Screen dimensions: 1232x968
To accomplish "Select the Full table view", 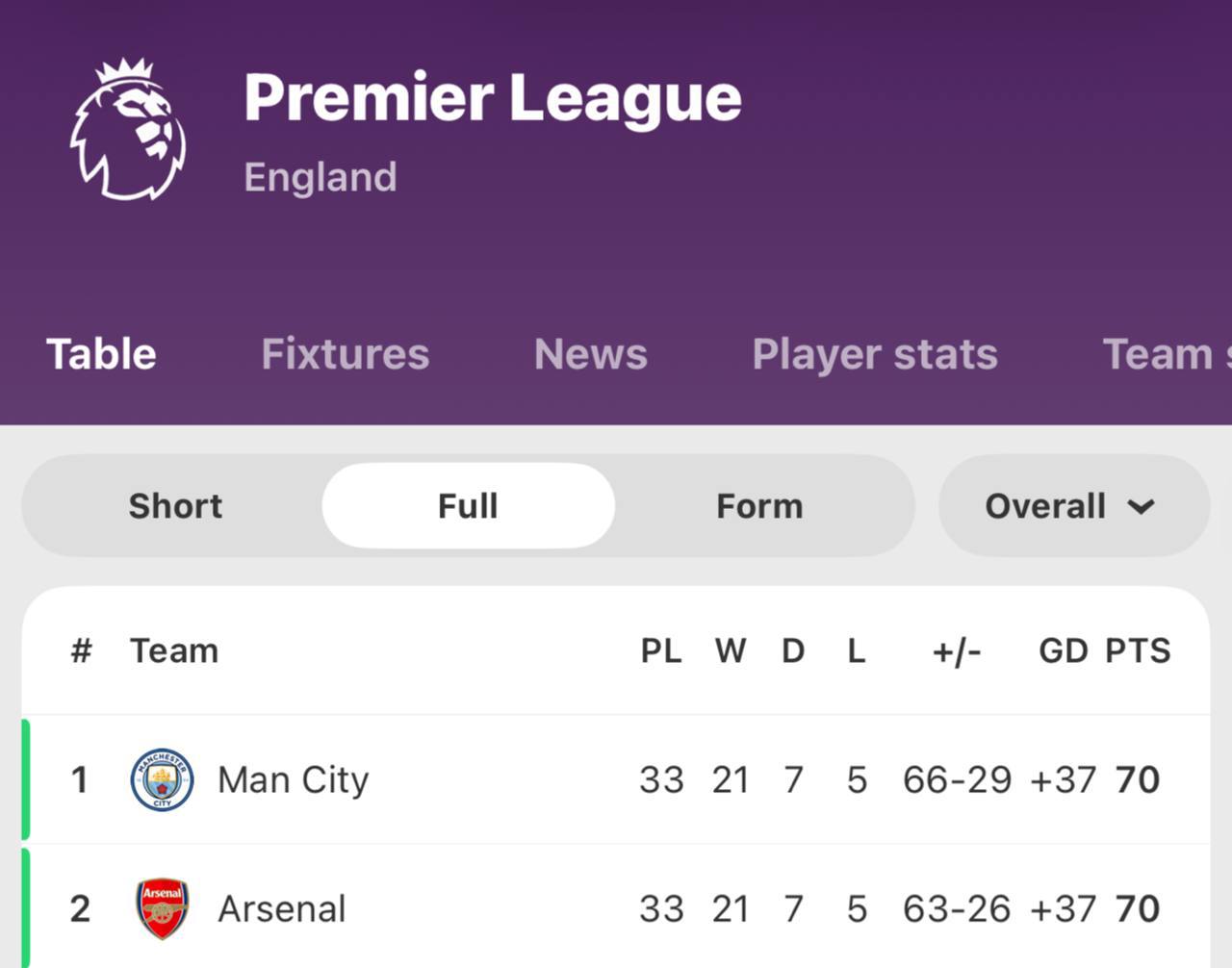I will tap(468, 506).
